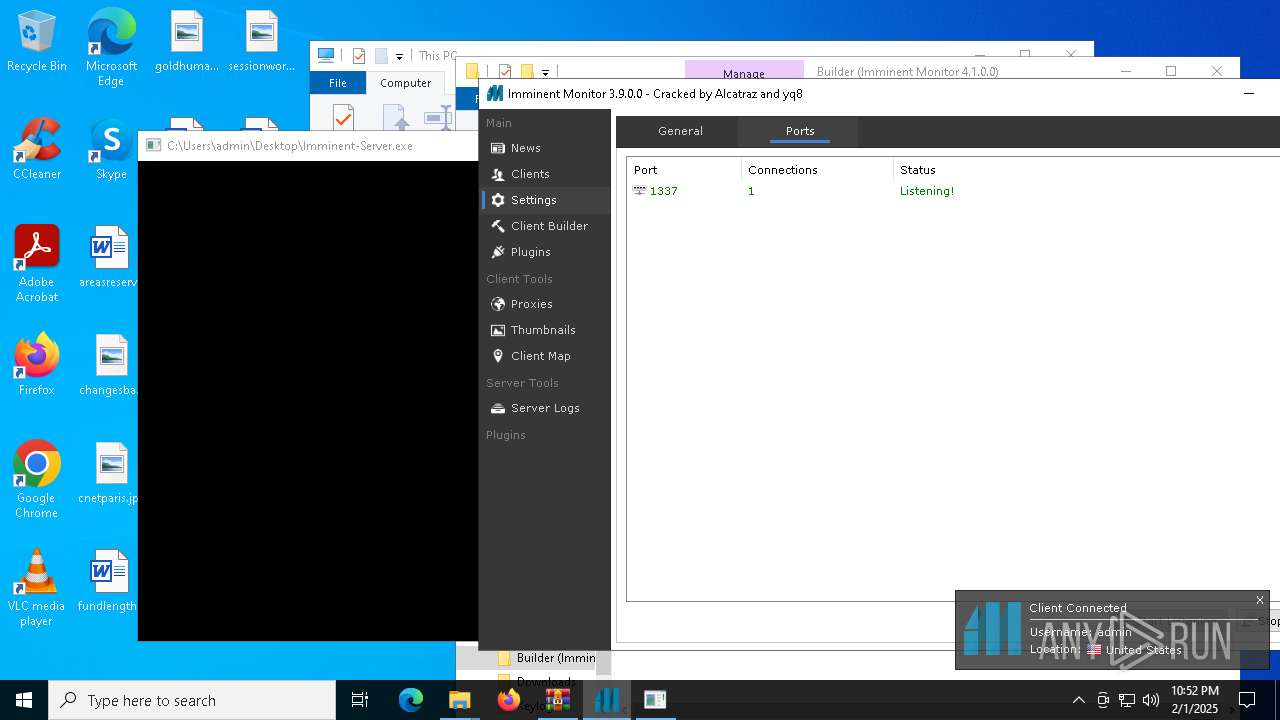The width and height of the screenshot is (1280, 720).
Task: Select Settings in the sidebar
Action: [x=545, y=200]
